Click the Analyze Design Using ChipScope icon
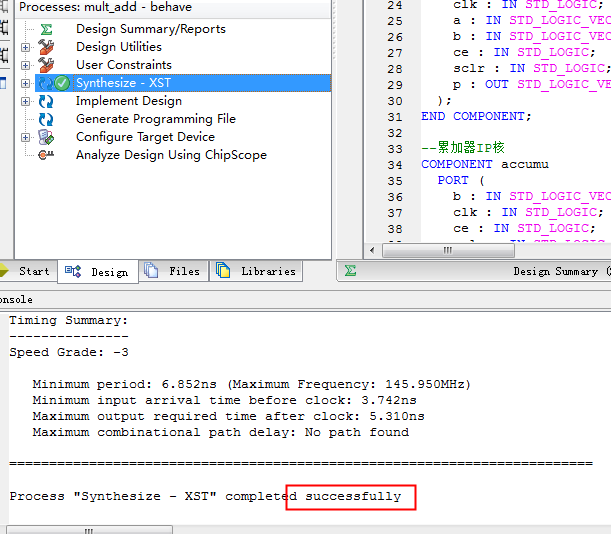Viewport: 611px width, 534px height. pyautogui.click(x=46, y=155)
